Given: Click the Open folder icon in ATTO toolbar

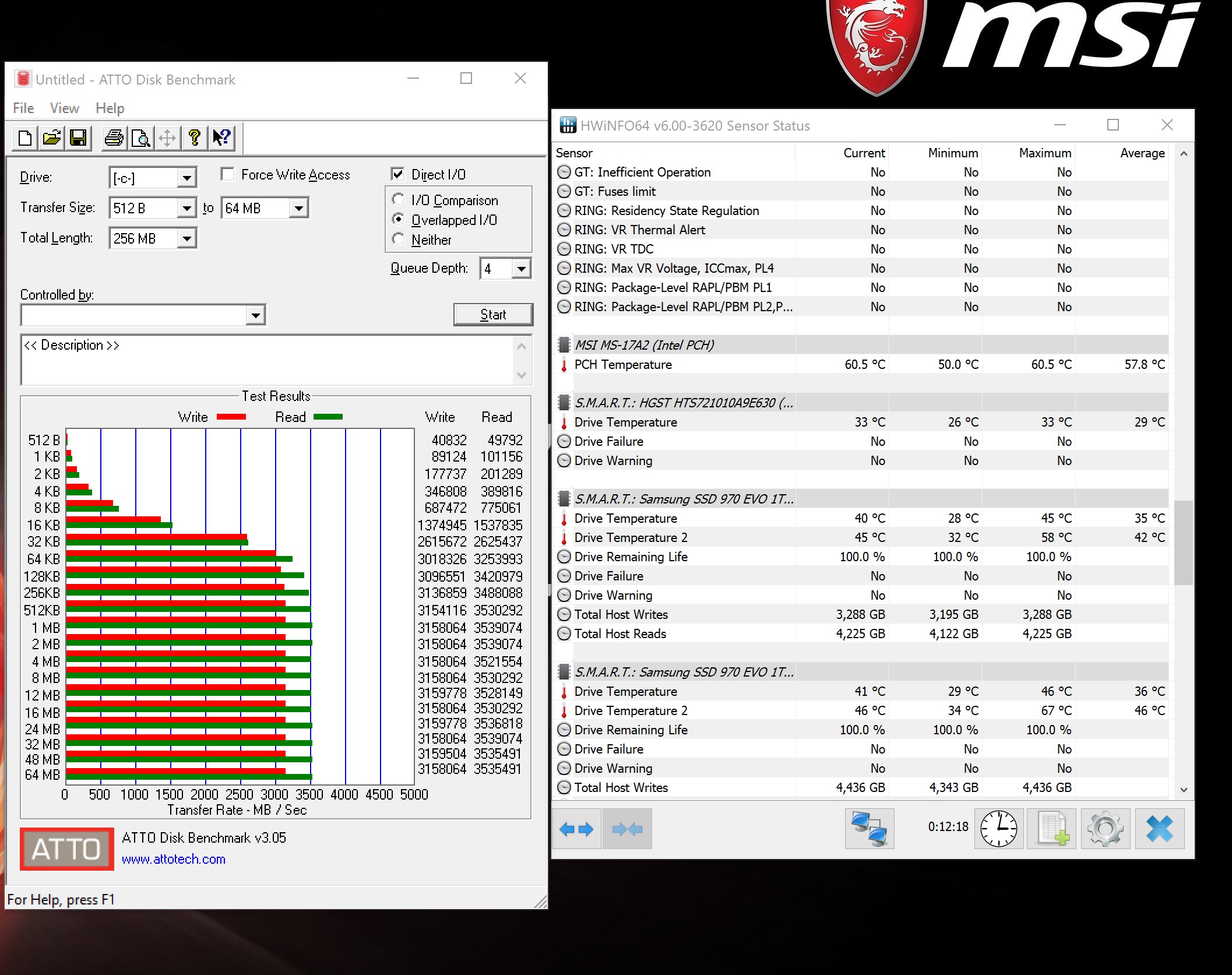Looking at the screenshot, I should click(x=52, y=138).
